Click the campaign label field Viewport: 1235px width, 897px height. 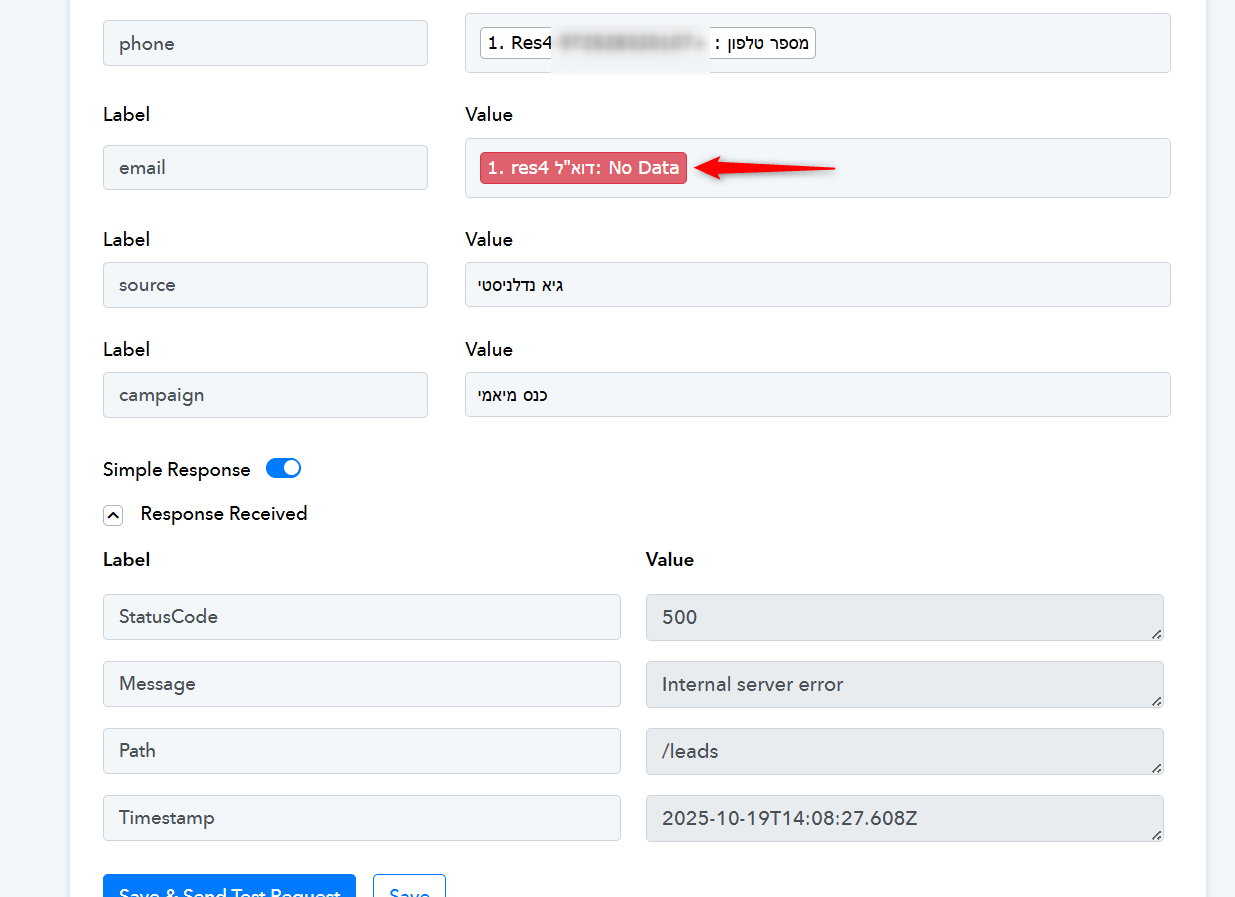pyautogui.click(x=265, y=395)
